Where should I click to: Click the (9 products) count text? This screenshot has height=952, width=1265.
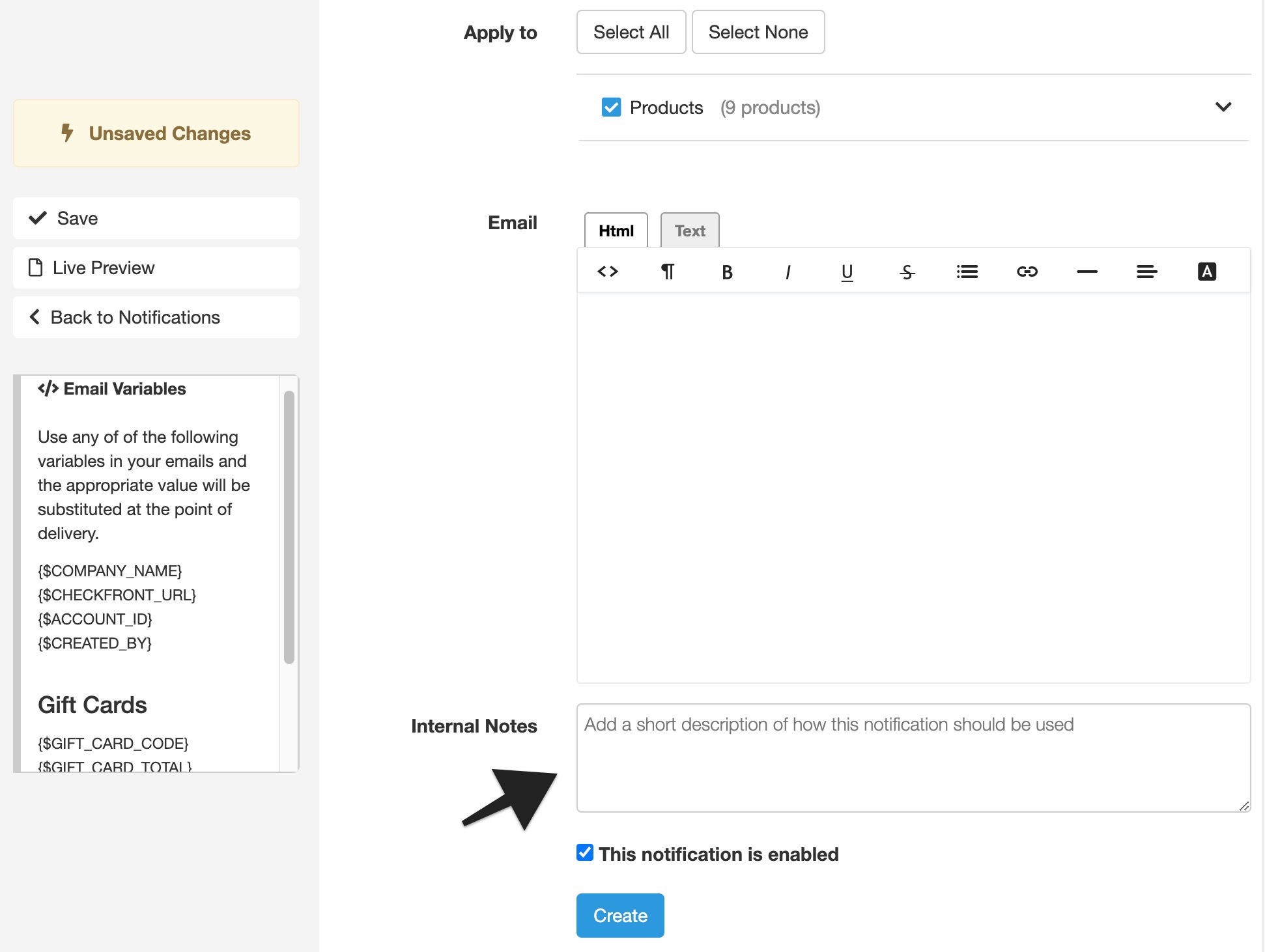tap(770, 107)
